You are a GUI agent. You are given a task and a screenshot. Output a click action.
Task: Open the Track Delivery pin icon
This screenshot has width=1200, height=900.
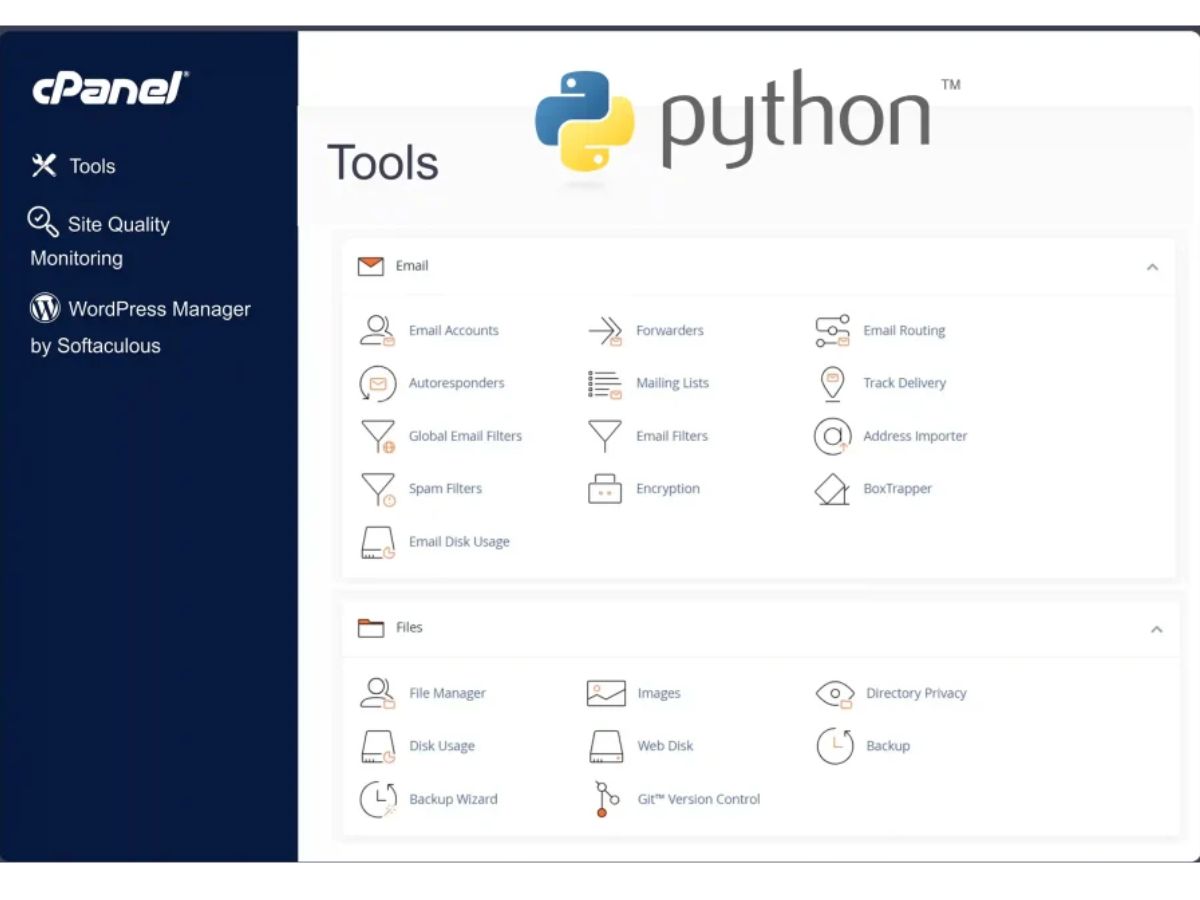(x=832, y=384)
